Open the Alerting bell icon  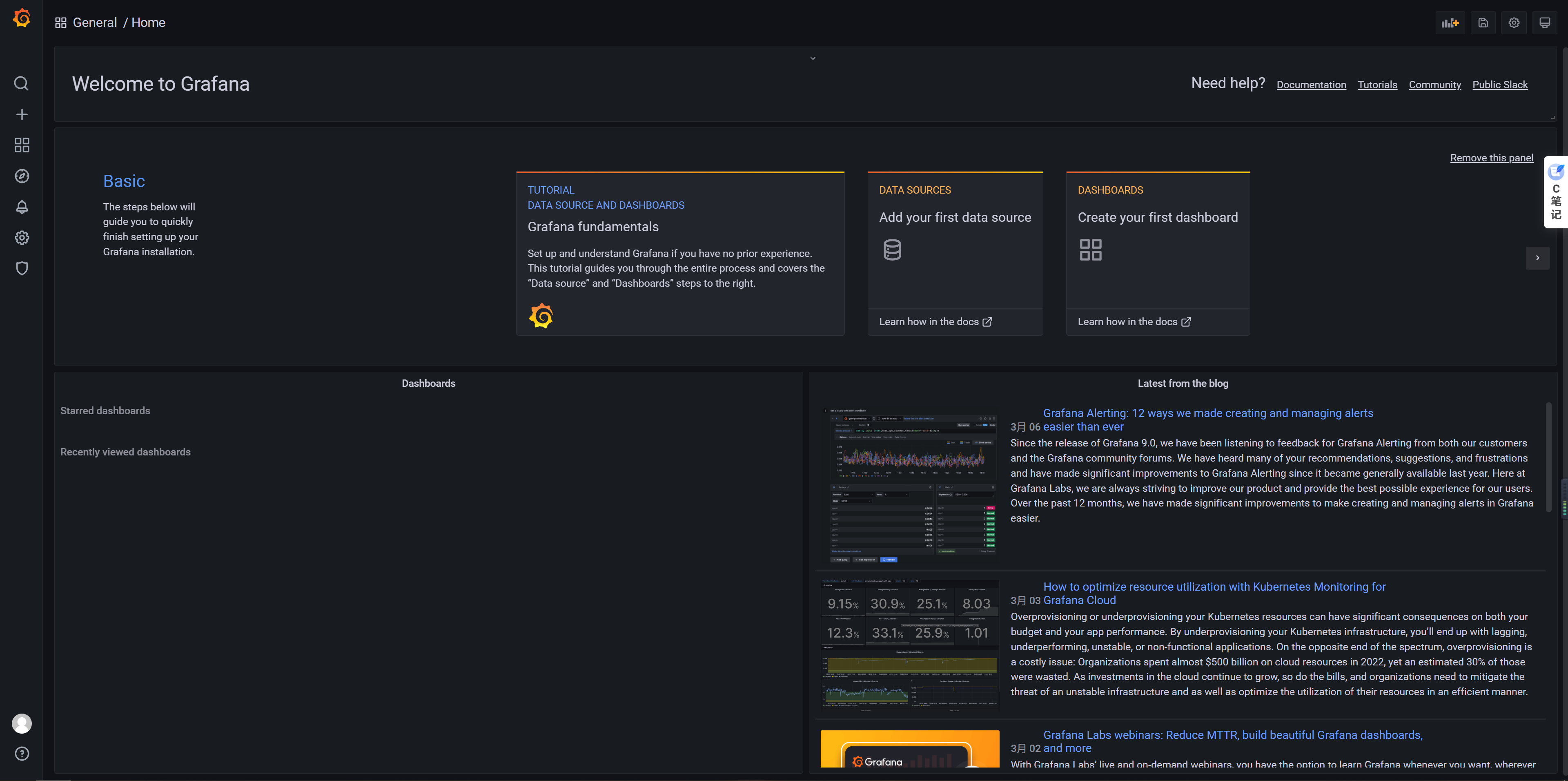pyautogui.click(x=21, y=207)
